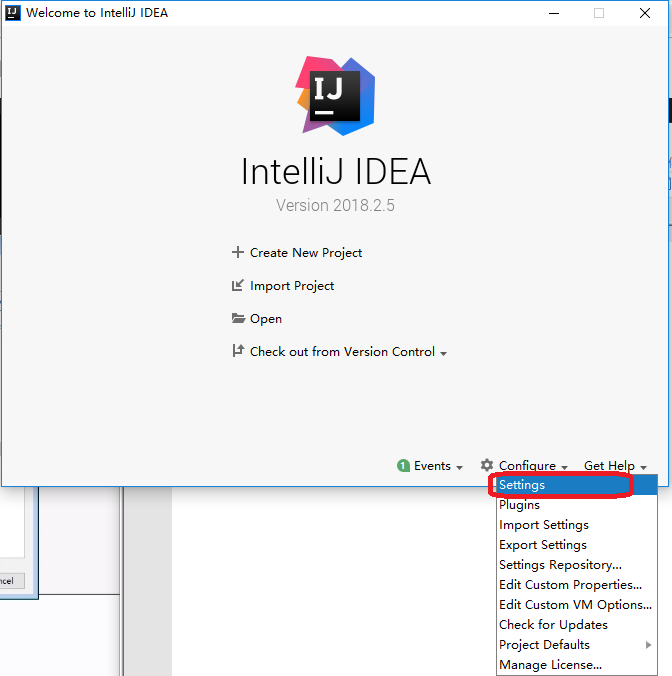Choose Manage License... entry
672x676 pixels.
(577, 665)
